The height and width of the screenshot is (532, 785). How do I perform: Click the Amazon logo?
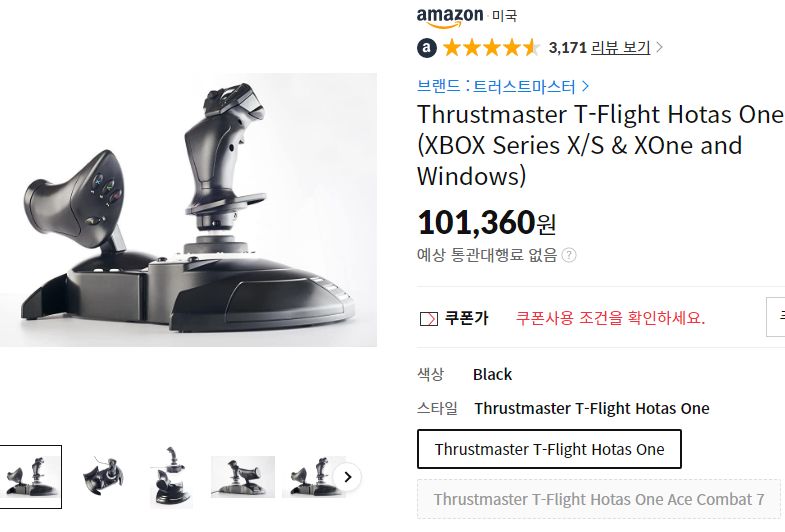tap(450, 18)
